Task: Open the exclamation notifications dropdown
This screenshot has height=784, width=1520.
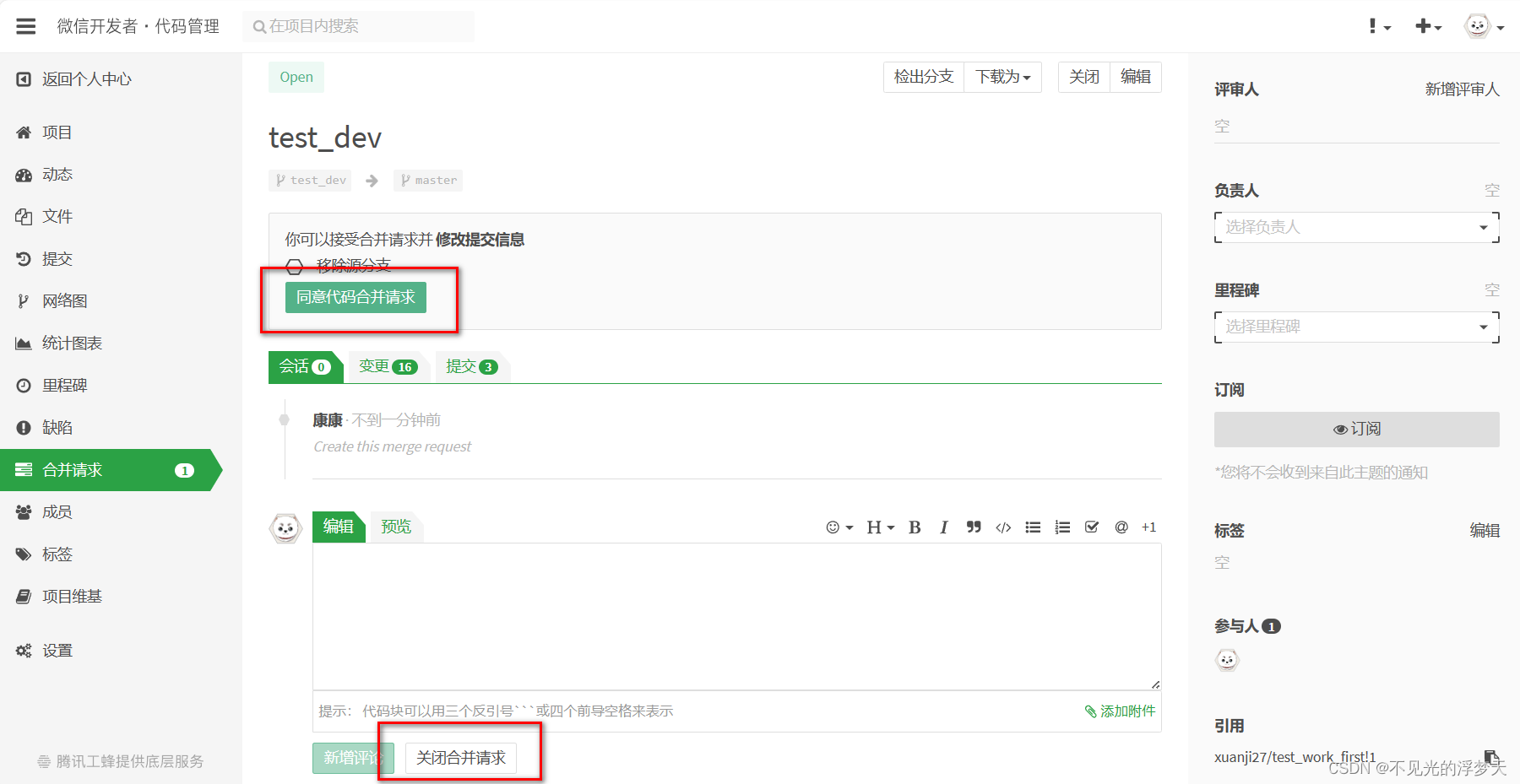Action: tap(1380, 27)
